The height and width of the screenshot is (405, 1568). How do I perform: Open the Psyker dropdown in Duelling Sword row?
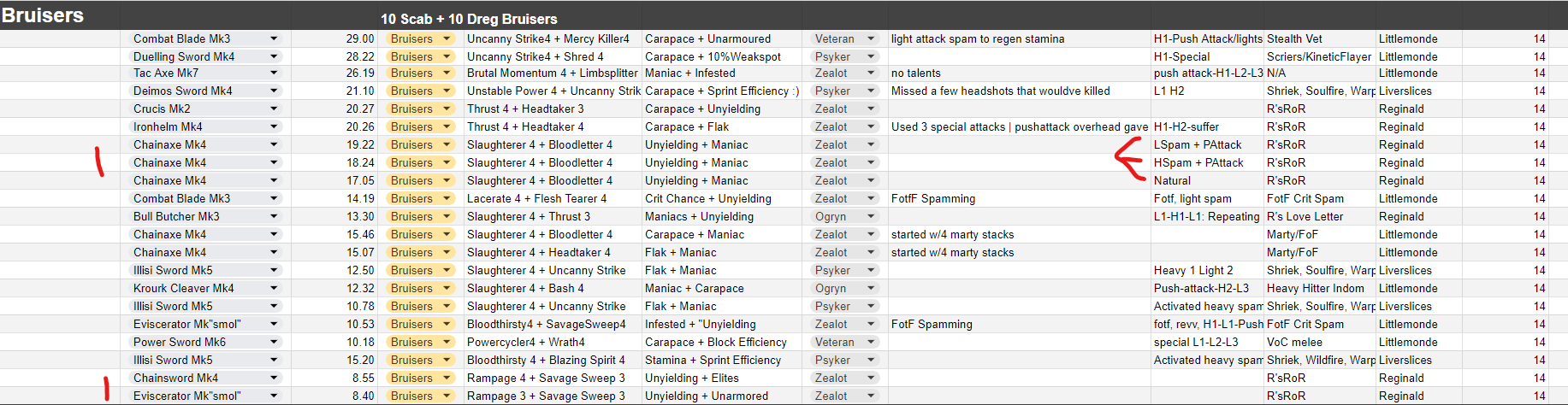click(x=871, y=56)
